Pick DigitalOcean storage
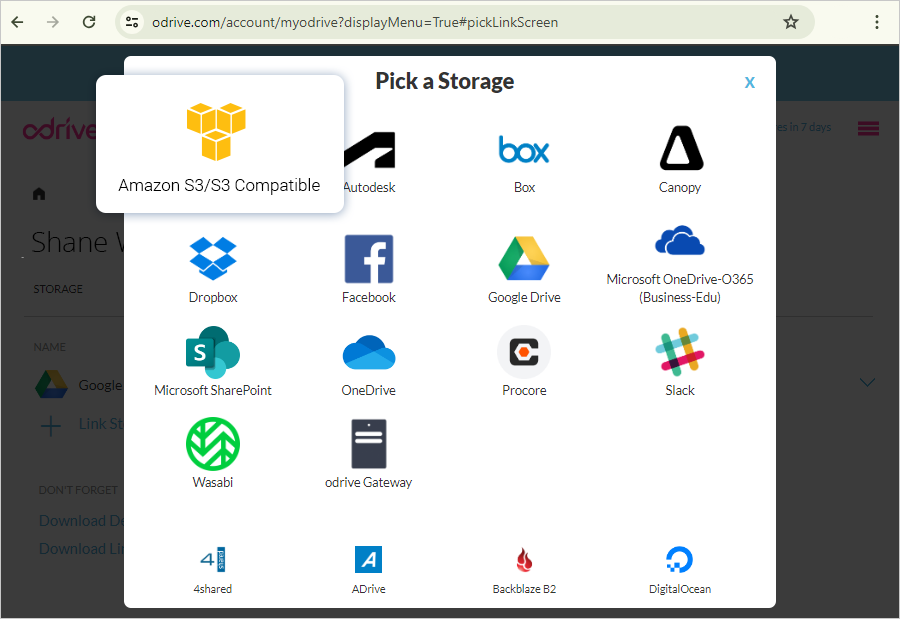This screenshot has height=619, width=900. (680, 571)
